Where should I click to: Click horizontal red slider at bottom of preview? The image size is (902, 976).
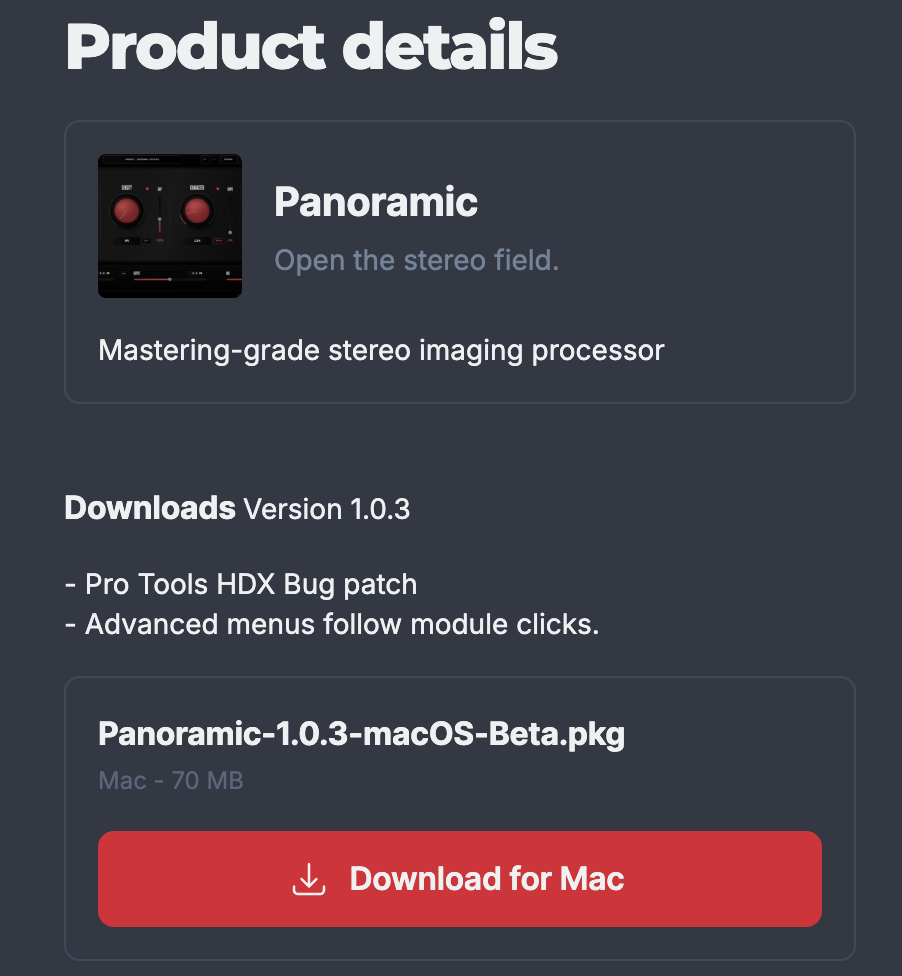(169, 279)
